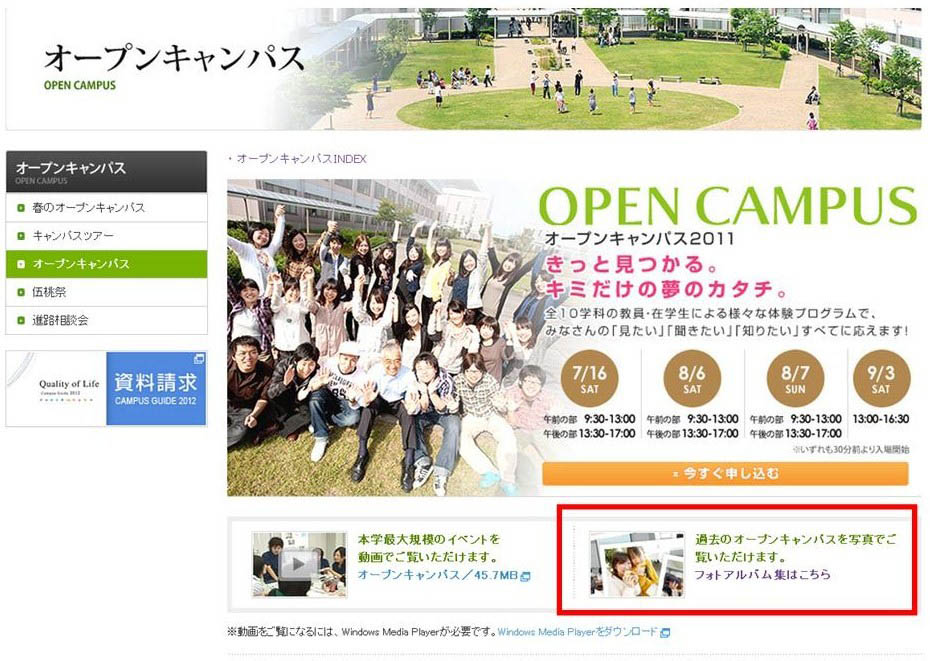Click the green bullet icon beside 春のオープンキャンパス
Image resolution: width=930 pixels, height=661 pixels.
tap(21, 208)
